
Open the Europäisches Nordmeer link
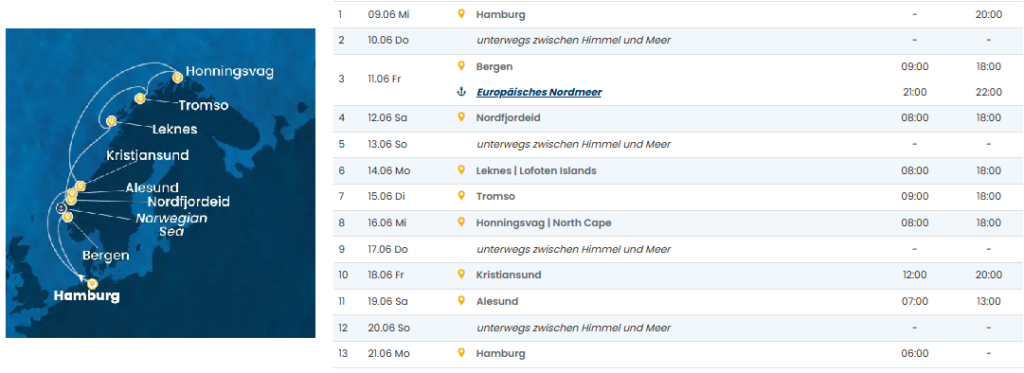(539, 92)
